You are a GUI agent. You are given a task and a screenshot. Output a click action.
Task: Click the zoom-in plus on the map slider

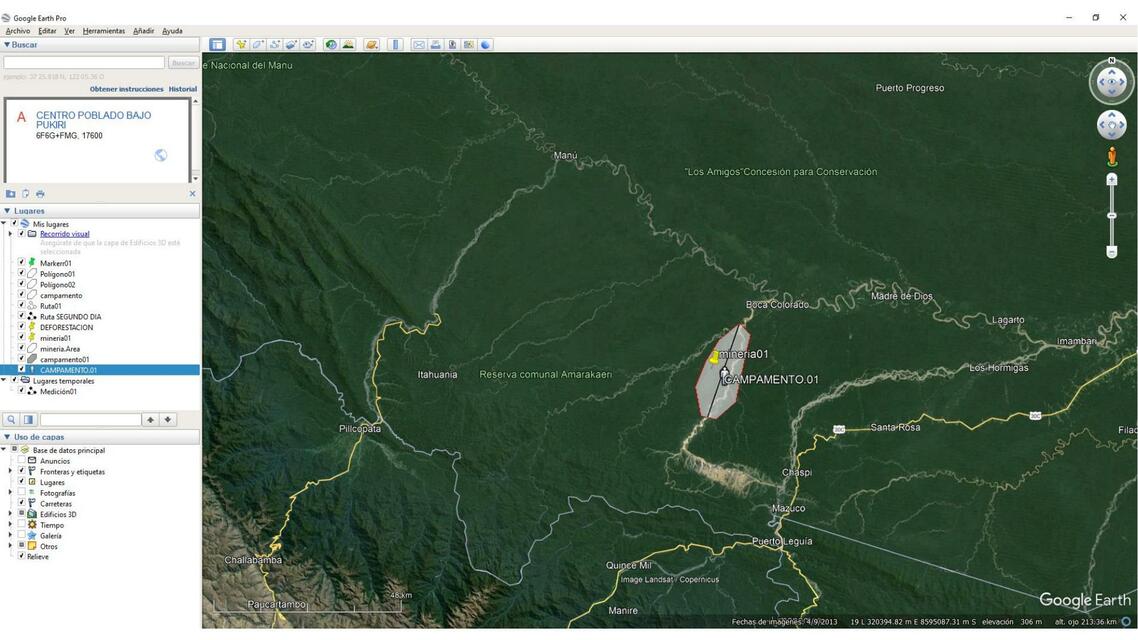[1111, 179]
